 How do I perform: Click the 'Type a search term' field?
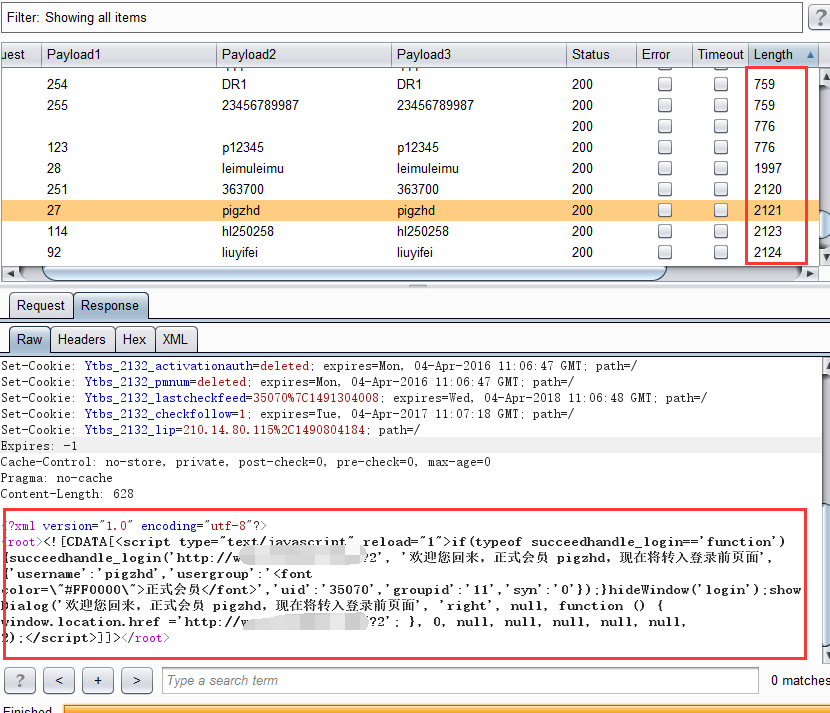click(461, 680)
